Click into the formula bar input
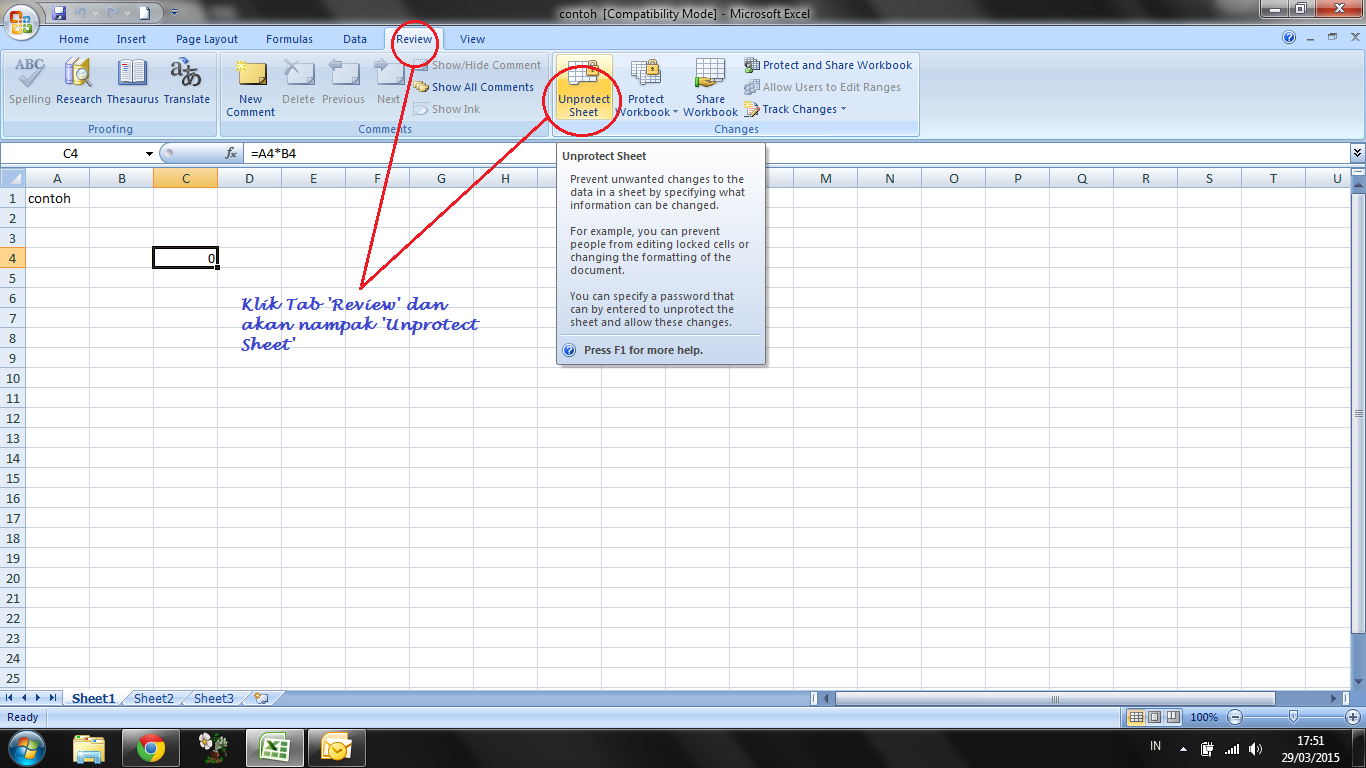The width and height of the screenshot is (1366, 768). [x=796, y=153]
